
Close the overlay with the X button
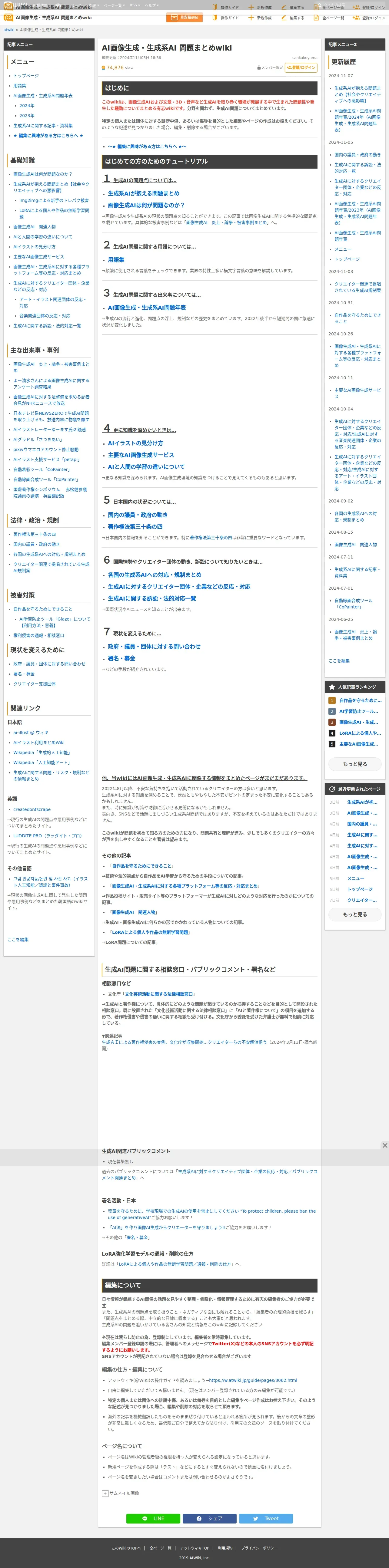tap(385, 1145)
